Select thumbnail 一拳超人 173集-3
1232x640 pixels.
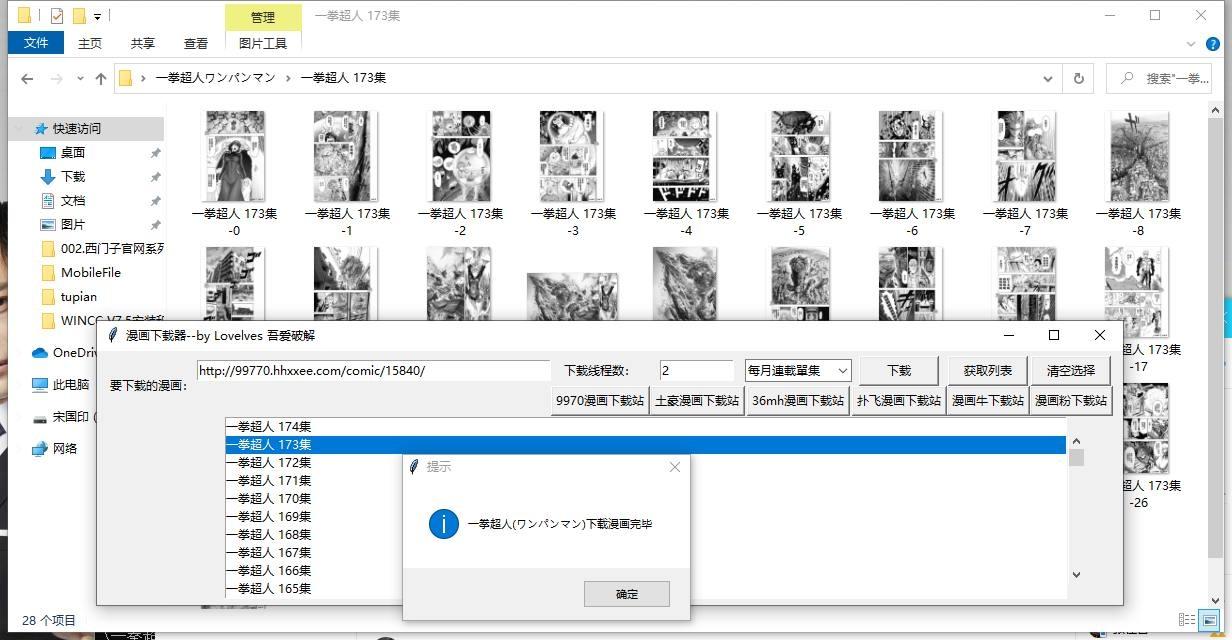click(573, 172)
